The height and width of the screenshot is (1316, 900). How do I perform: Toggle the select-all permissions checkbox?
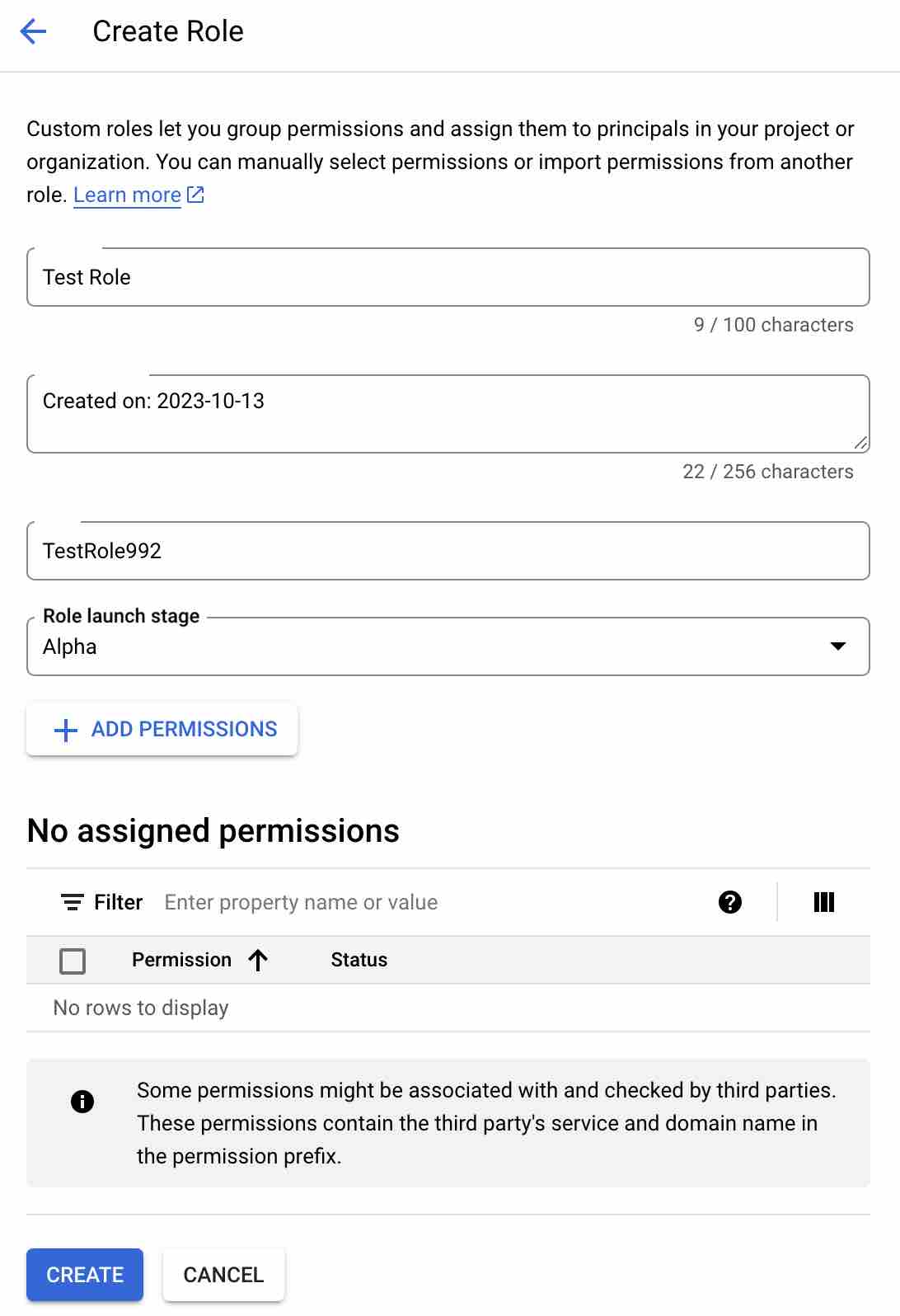coord(73,961)
